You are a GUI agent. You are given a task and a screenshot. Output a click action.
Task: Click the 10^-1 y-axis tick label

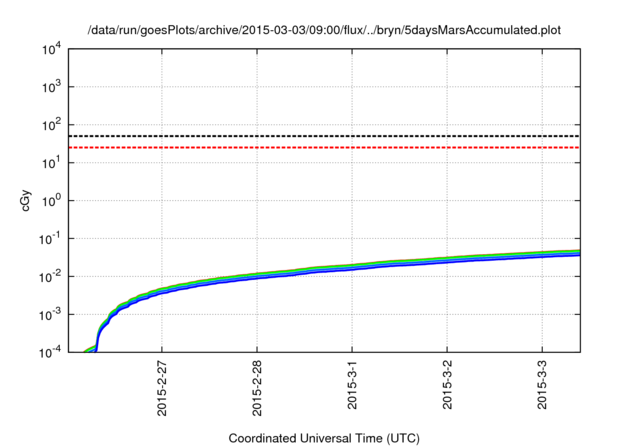coord(50,239)
